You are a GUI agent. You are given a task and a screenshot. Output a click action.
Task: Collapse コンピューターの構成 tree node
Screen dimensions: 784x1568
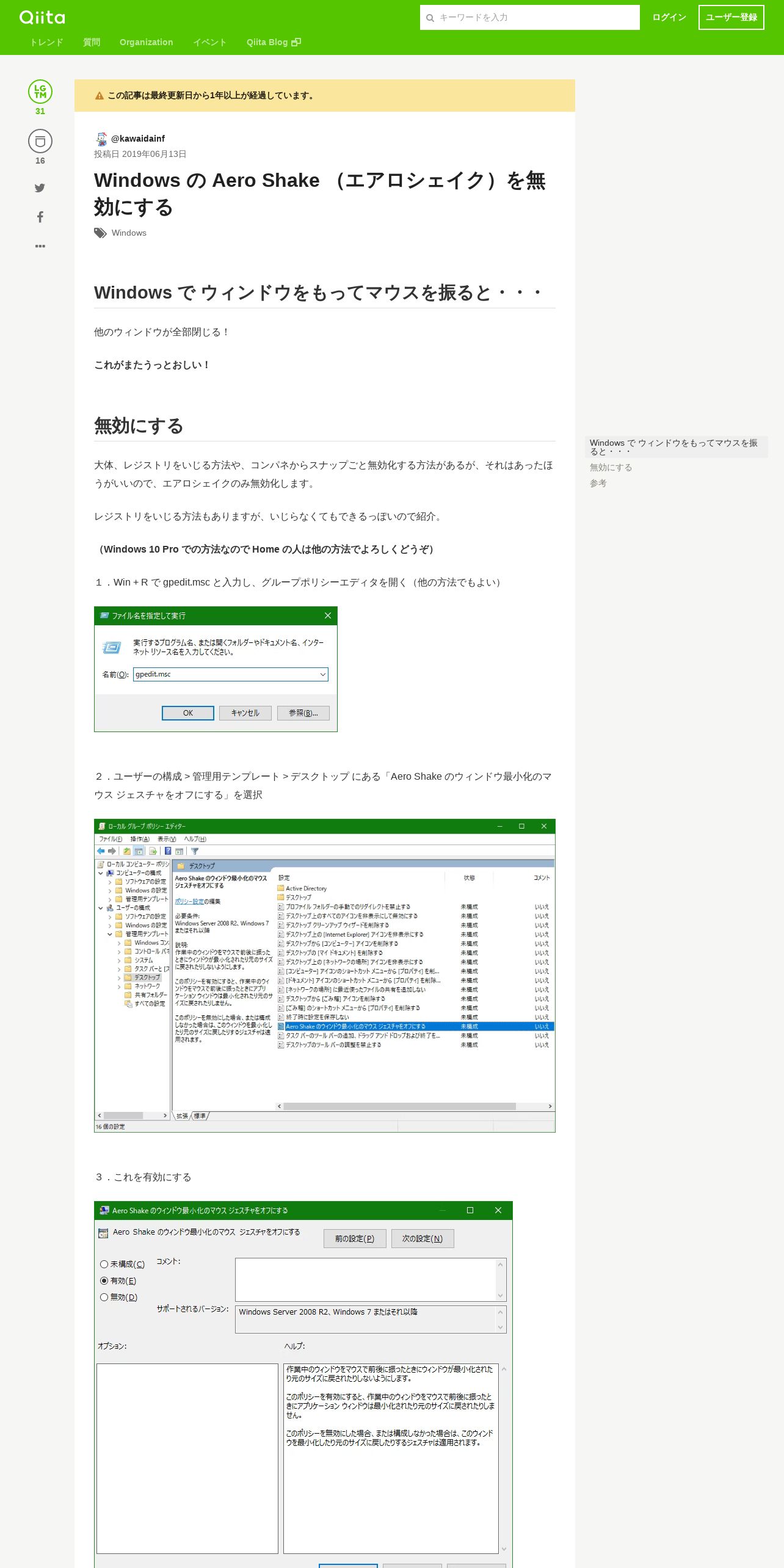(x=101, y=873)
